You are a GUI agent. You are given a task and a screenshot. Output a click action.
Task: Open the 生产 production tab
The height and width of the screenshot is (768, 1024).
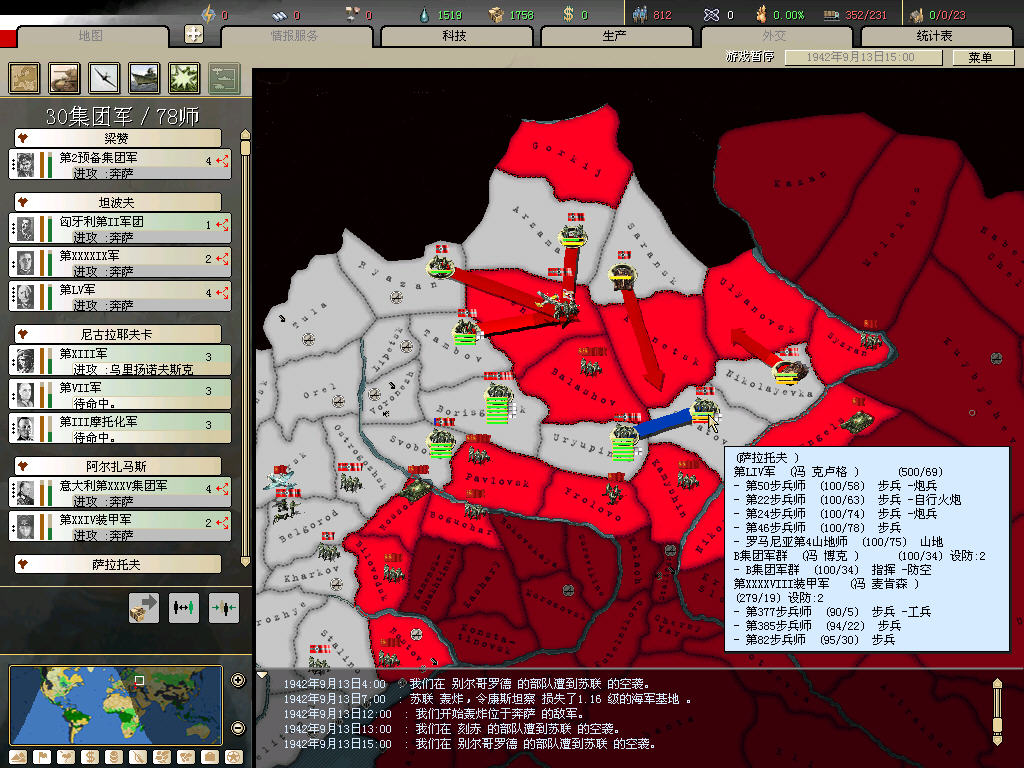coord(615,36)
